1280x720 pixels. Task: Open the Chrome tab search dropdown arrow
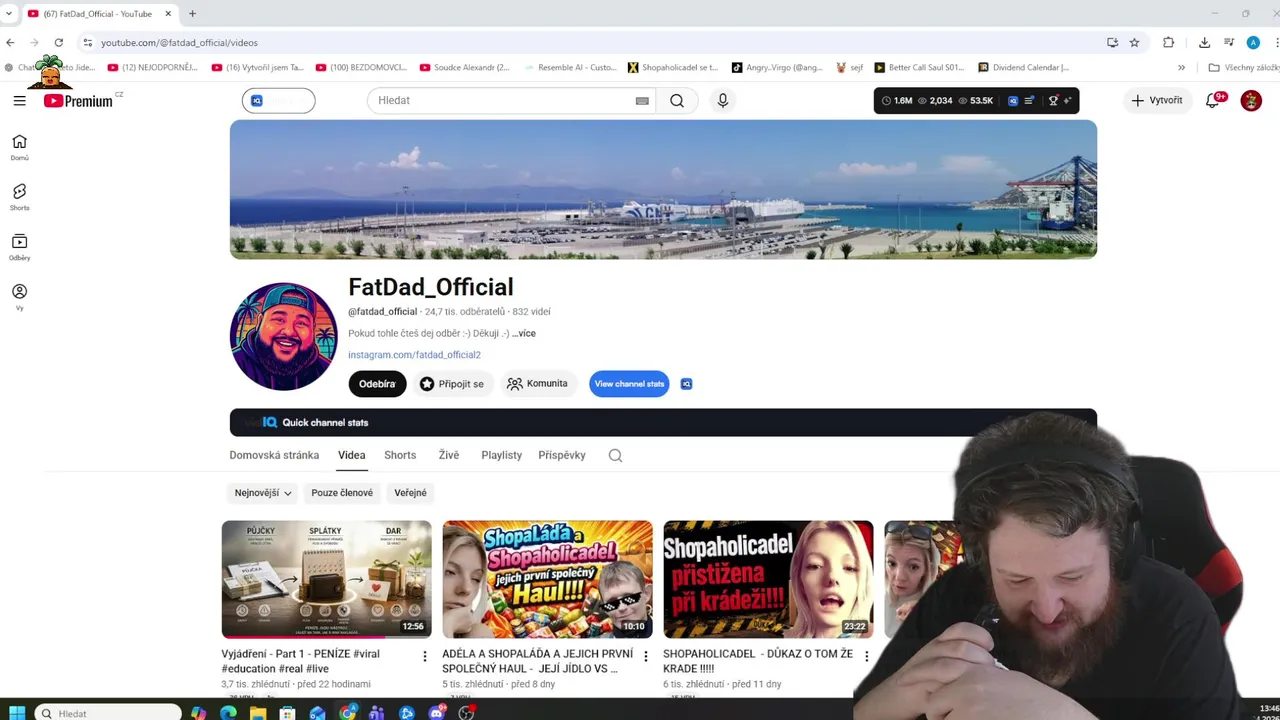9,13
